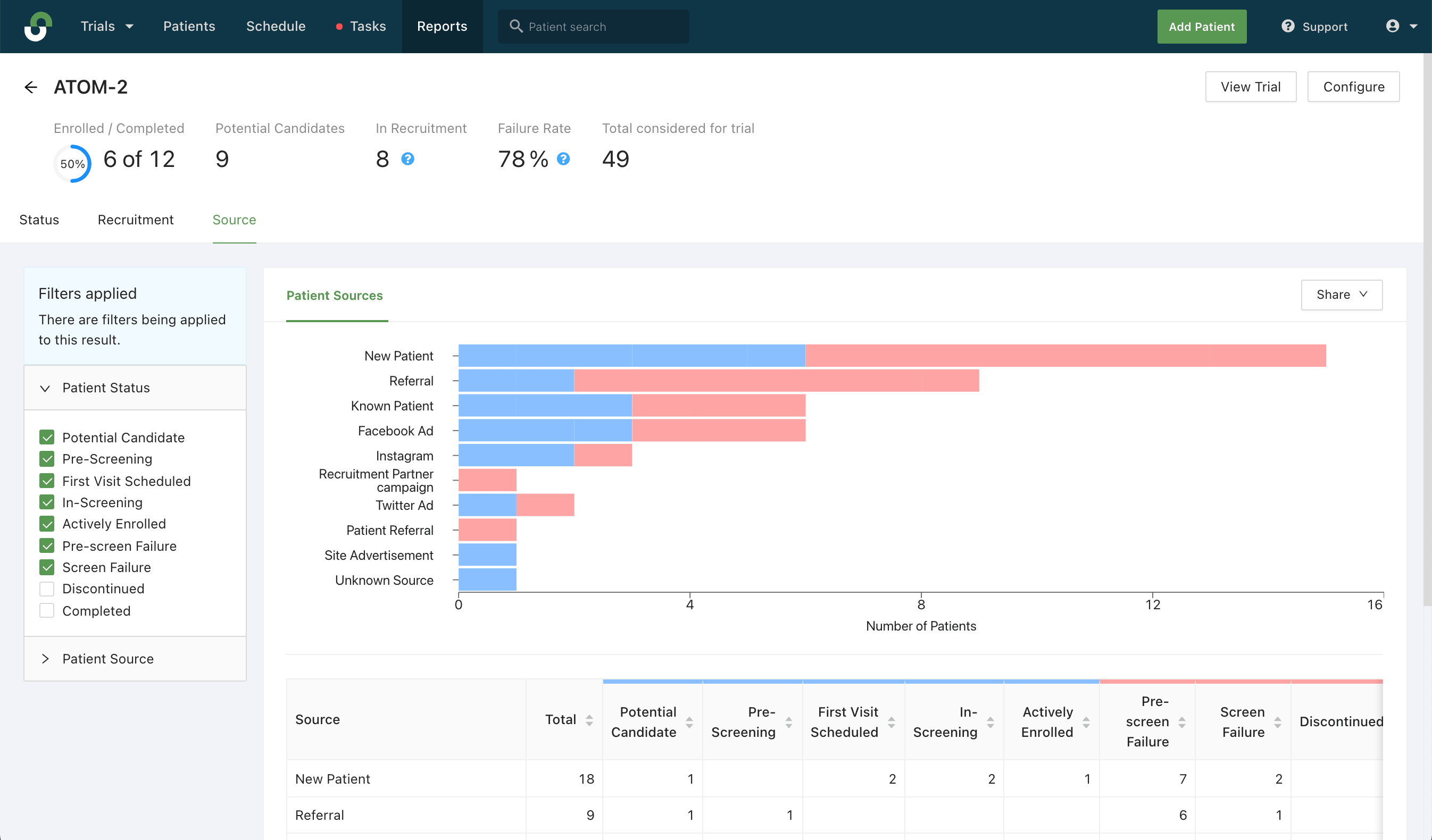Viewport: 1432px width, 840px height.
Task: Click the blue Unknown Source bar
Action: [488, 580]
